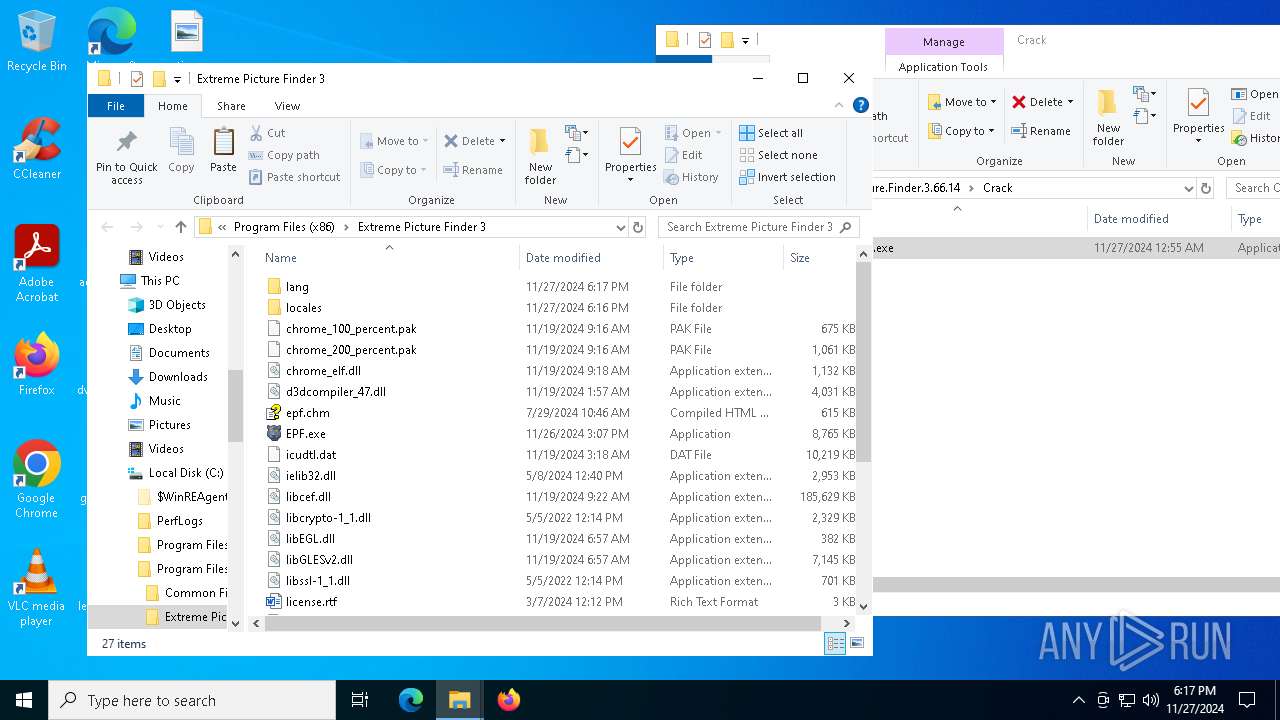Image resolution: width=1280 pixels, height=720 pixels.
Task: Select the Home ribbon tab
Action: (x=172, y=106)
